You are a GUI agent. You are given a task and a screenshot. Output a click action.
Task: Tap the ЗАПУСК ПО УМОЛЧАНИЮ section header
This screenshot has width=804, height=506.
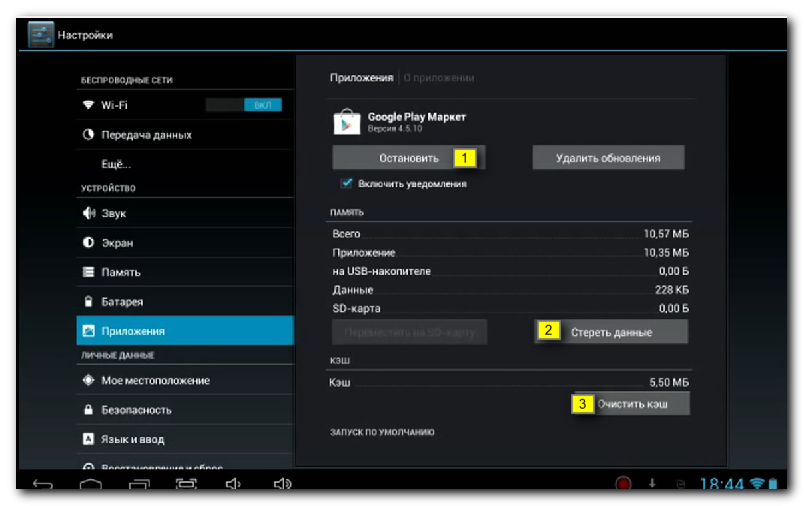point(382,432)
